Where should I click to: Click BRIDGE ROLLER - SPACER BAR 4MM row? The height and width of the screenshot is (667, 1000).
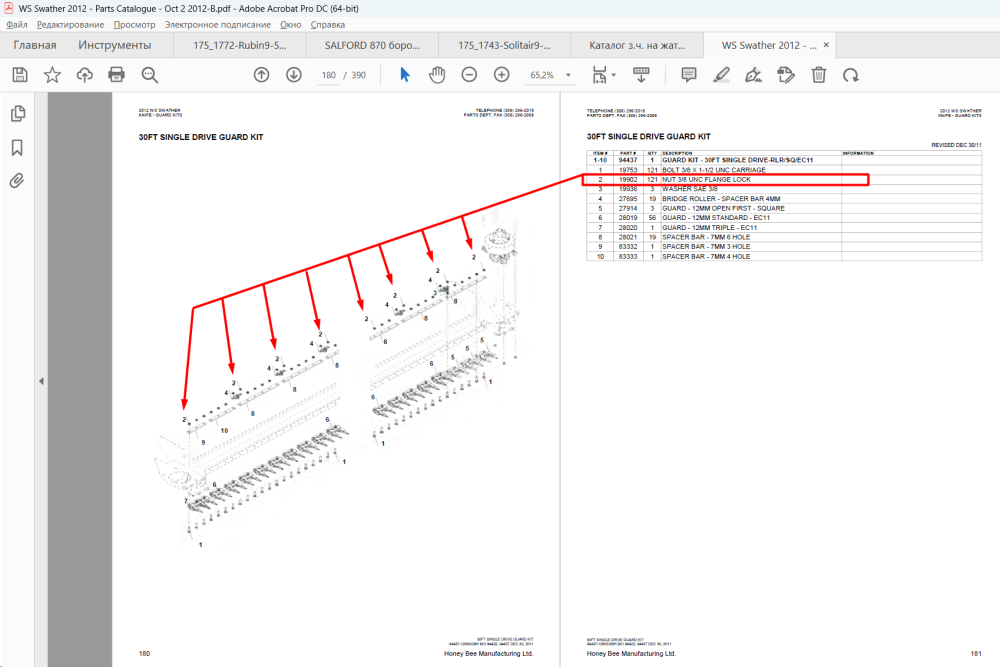pos(784,199)
